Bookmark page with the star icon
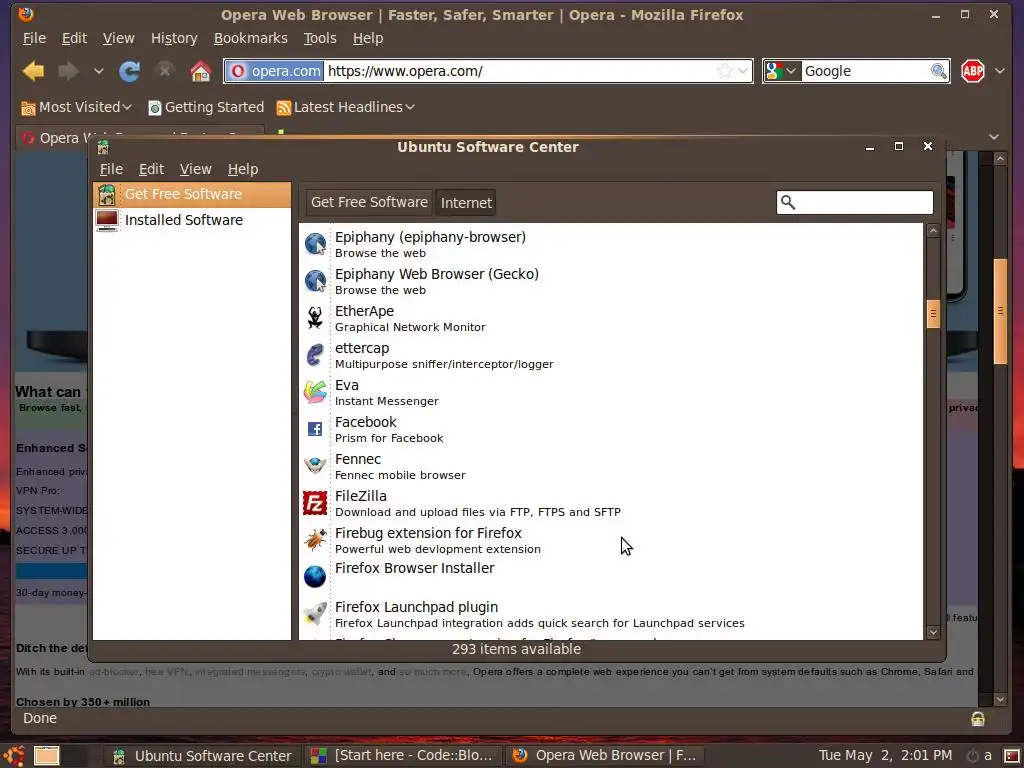 point(724,71)
